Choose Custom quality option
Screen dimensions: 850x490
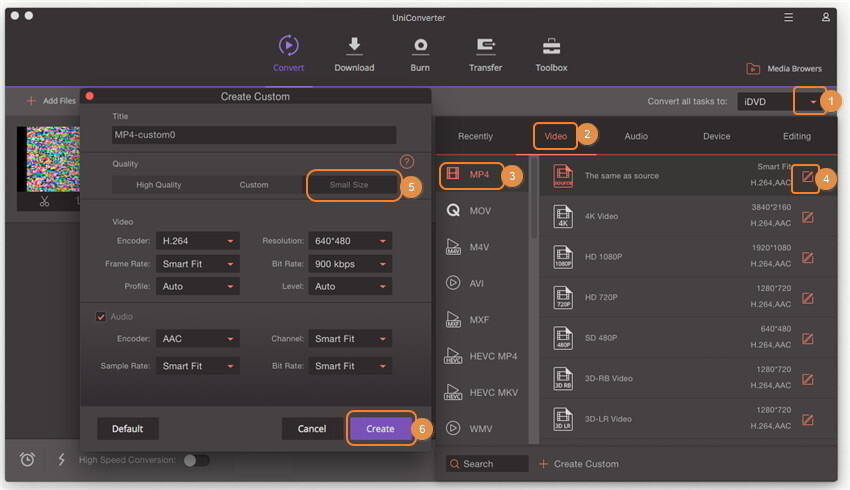click(254, 185)
